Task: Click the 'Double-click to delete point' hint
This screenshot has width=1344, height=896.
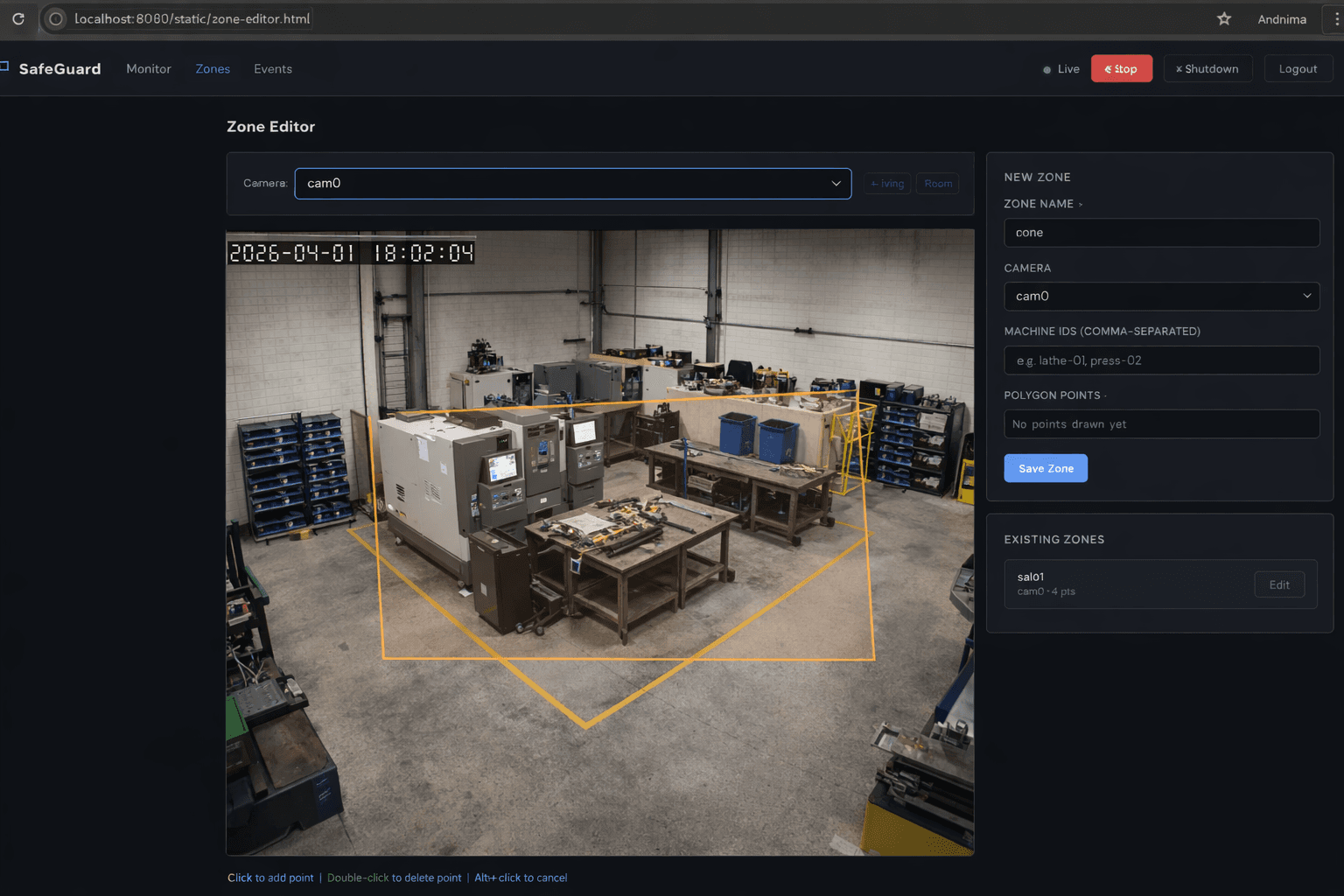Action: point(394,878)
